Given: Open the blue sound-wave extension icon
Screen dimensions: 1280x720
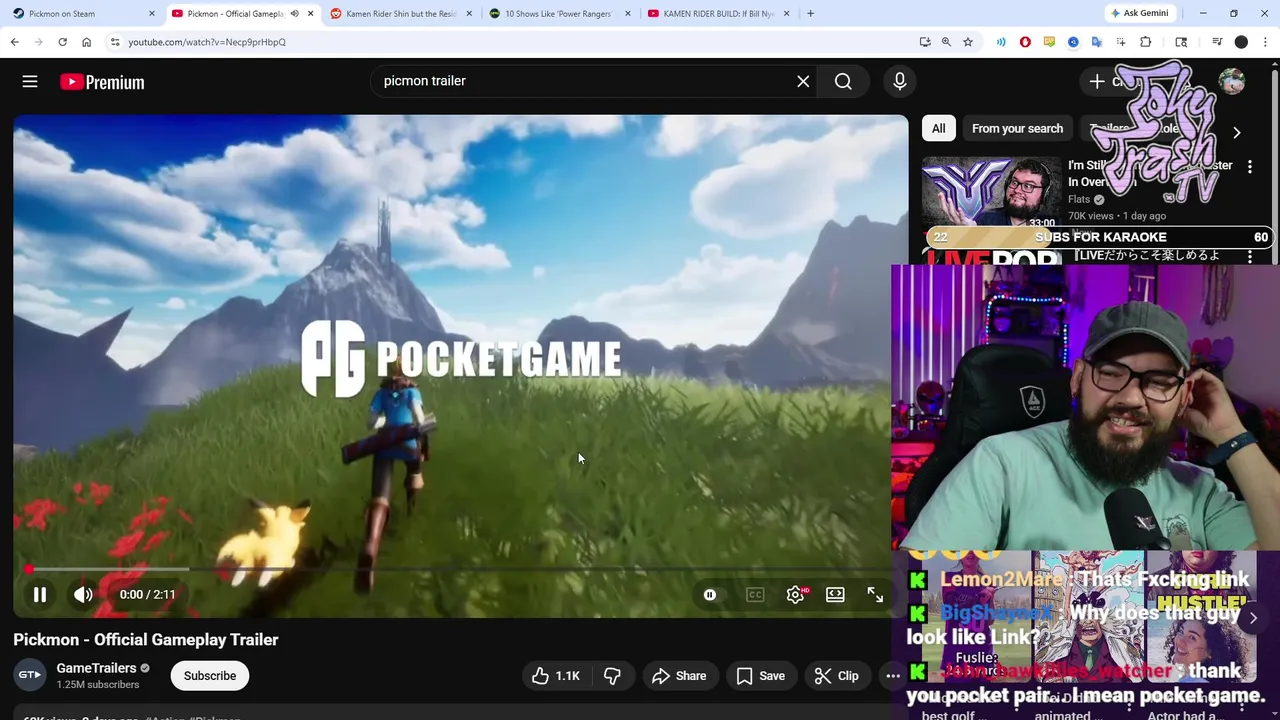Looking at the screenshot, I should pyautogui.click(x=1001, y=42).
